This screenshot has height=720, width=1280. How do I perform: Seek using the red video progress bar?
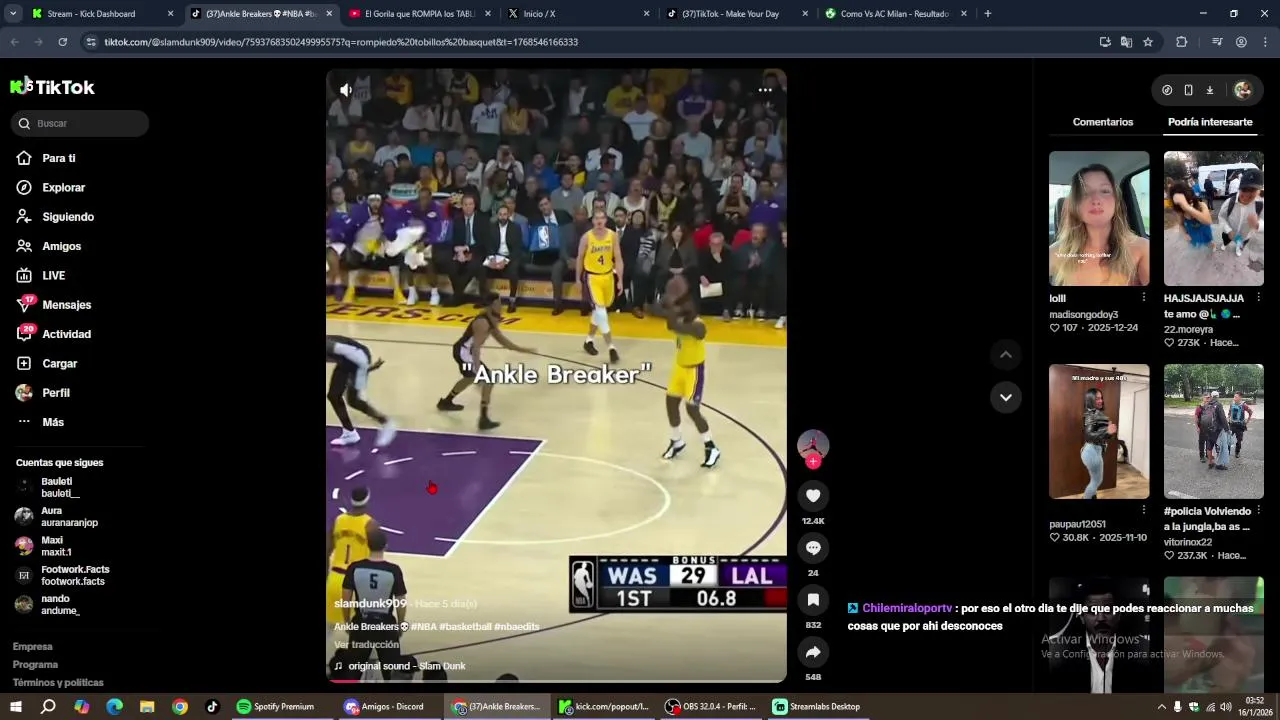(556, 681)
